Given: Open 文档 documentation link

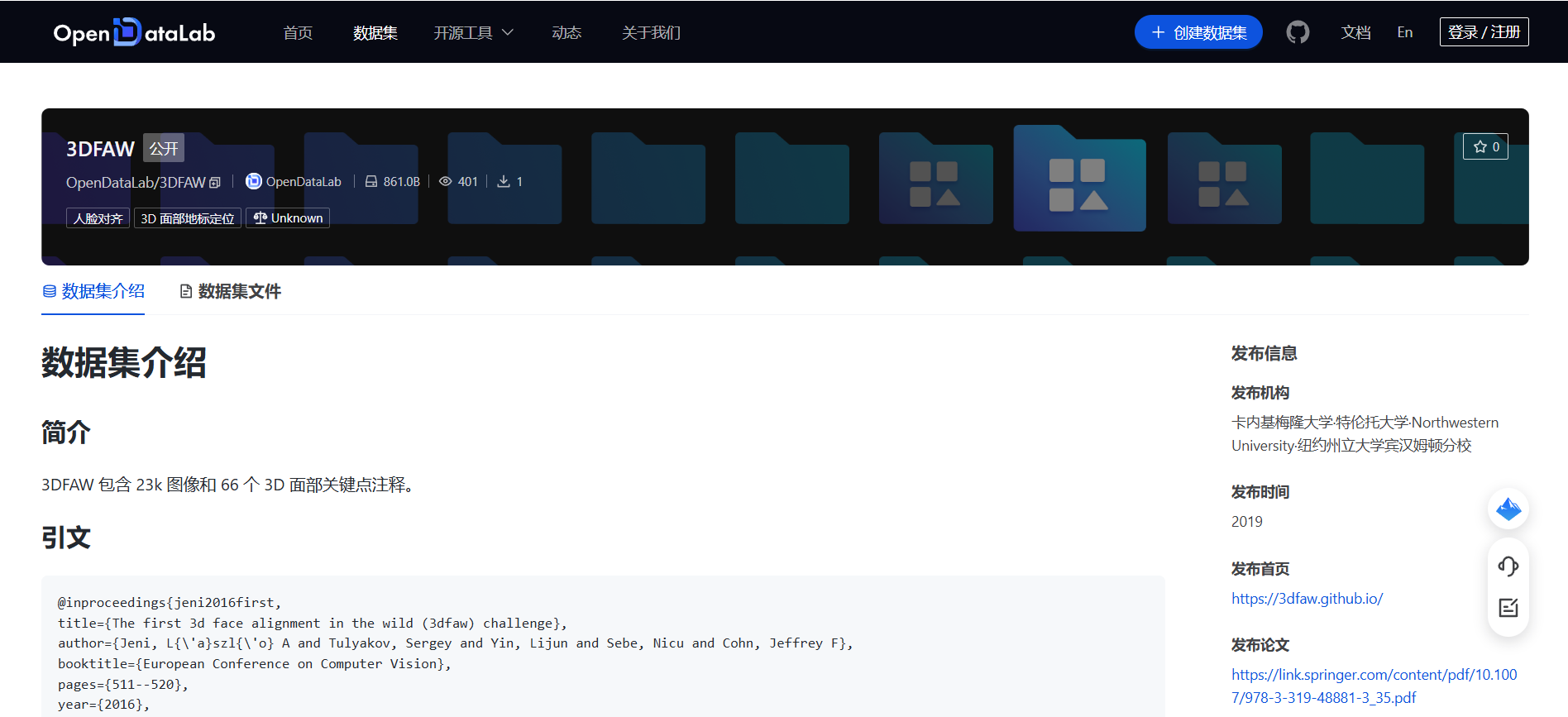Looking at the screenshot, I should (1356, 32).
